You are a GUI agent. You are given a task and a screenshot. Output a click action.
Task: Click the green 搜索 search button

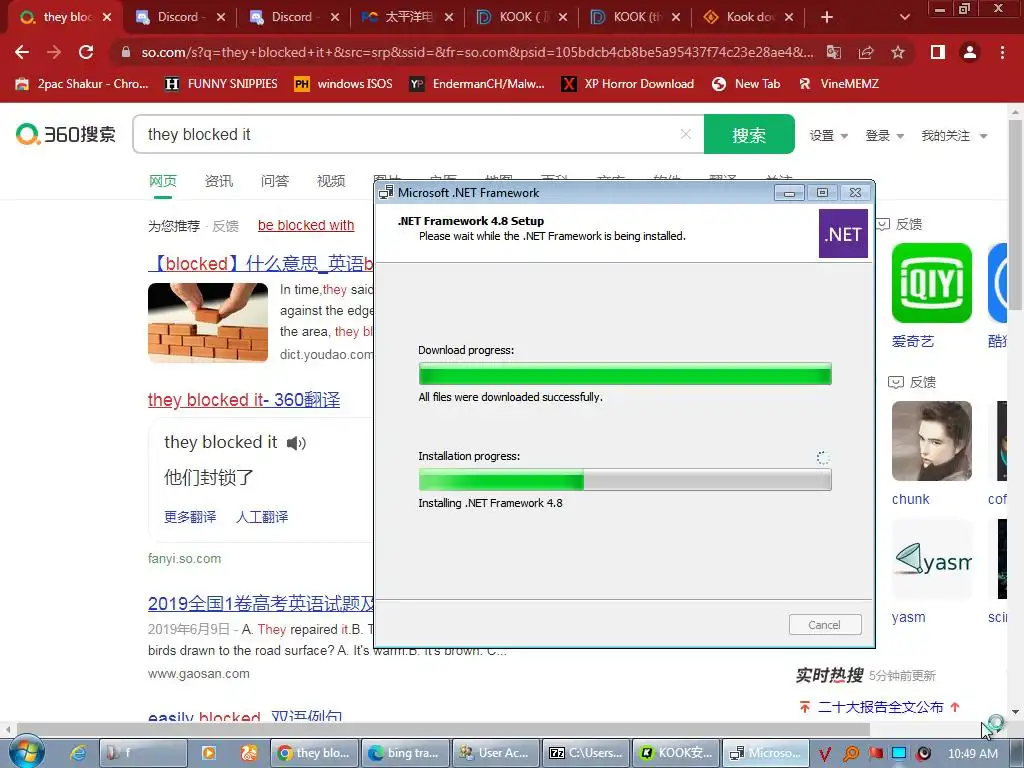[749, 135]
